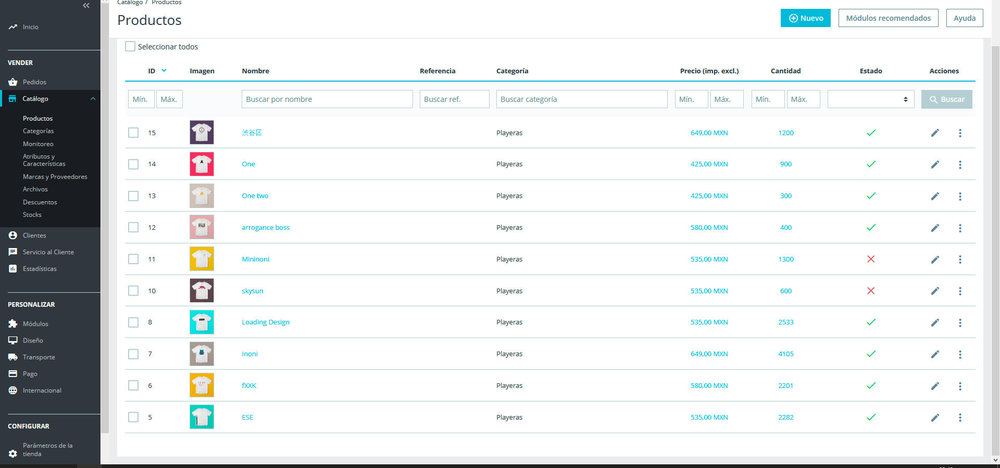Edit Inoni with pencil icon
Viewport: 1000px width, 468px height.
(x=935, y=354)
